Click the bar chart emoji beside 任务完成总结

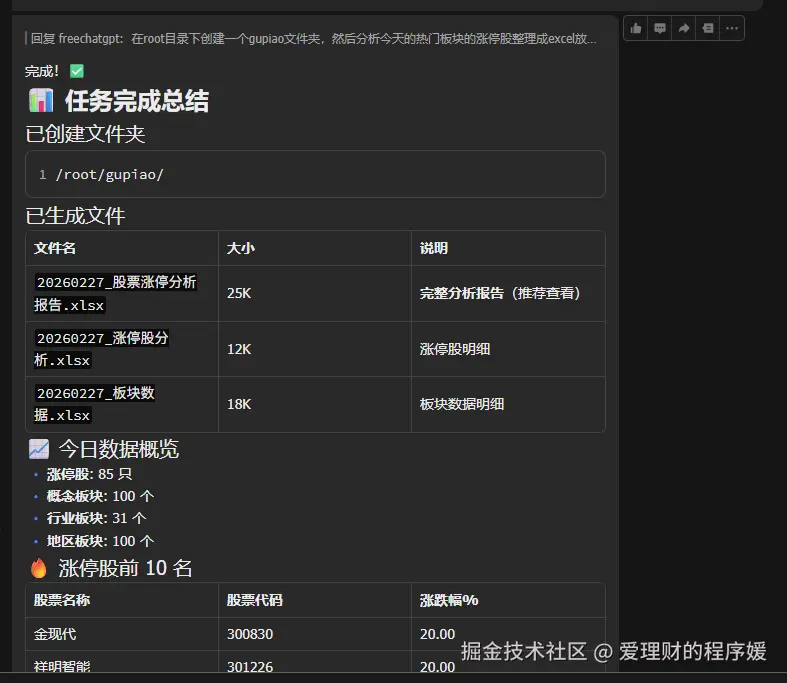(x=41, y=100)
